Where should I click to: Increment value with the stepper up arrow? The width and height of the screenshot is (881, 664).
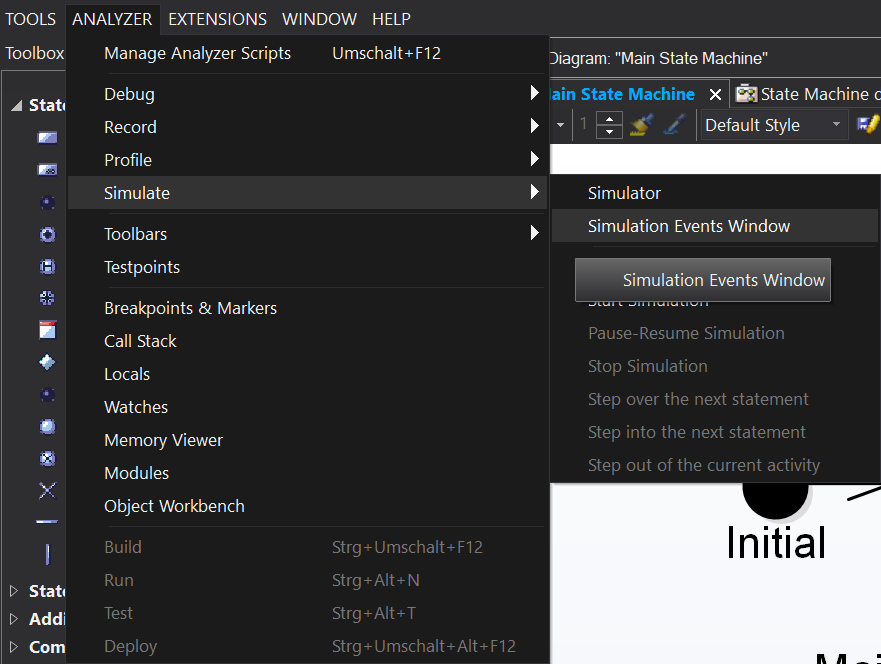click(609, 119)
